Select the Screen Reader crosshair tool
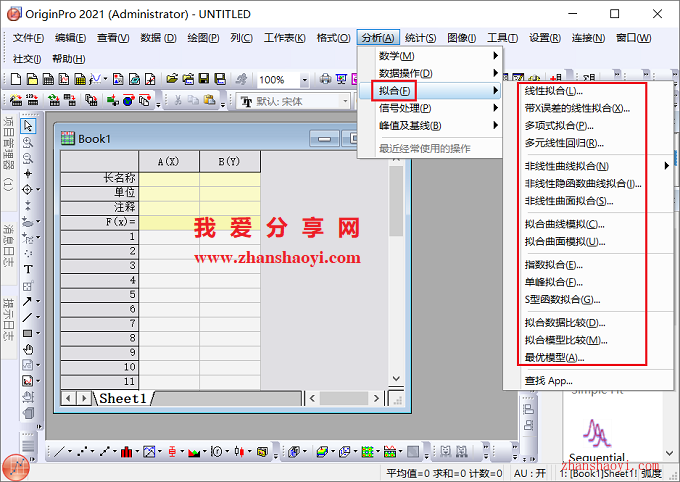 (28, 174)
